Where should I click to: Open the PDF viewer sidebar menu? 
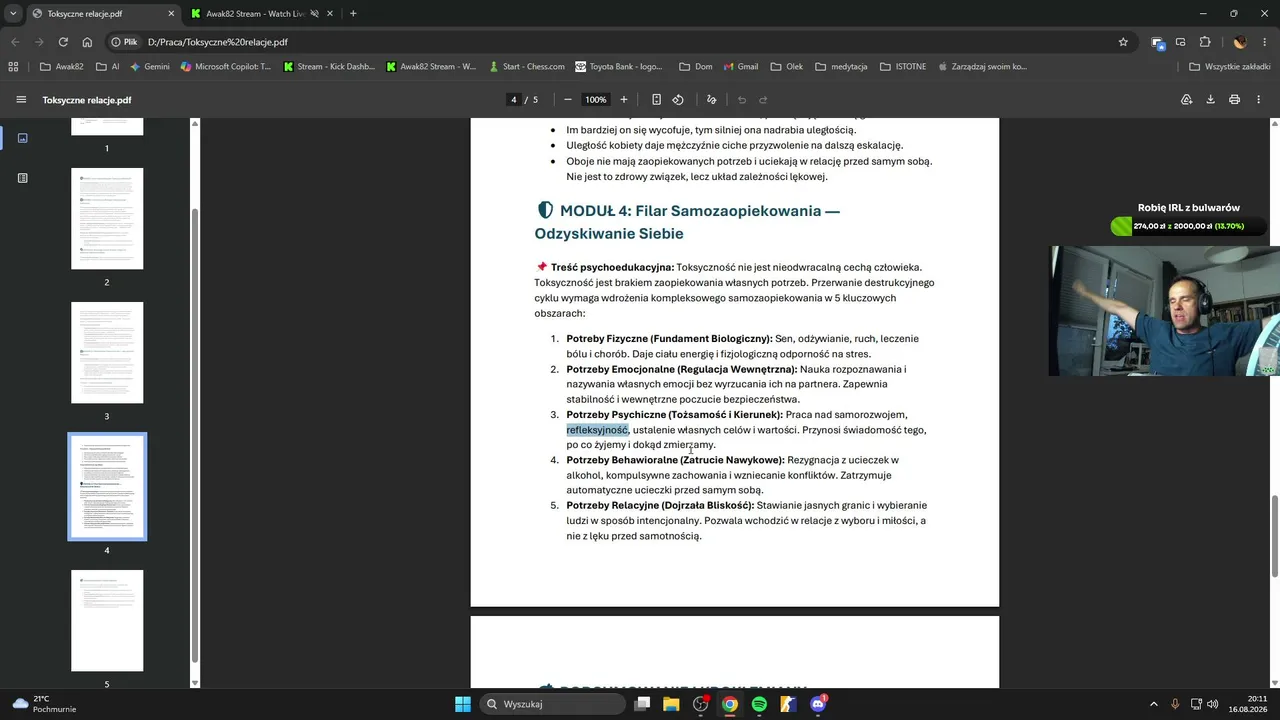pyautogui.click(x=21, y=100)
